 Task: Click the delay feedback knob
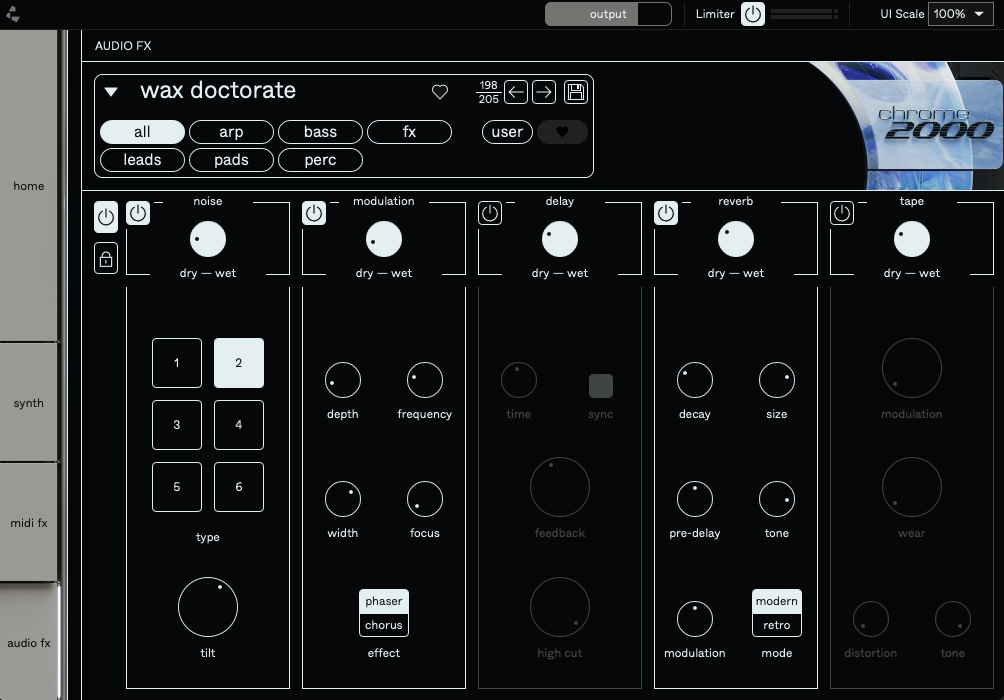pos(560,487)
